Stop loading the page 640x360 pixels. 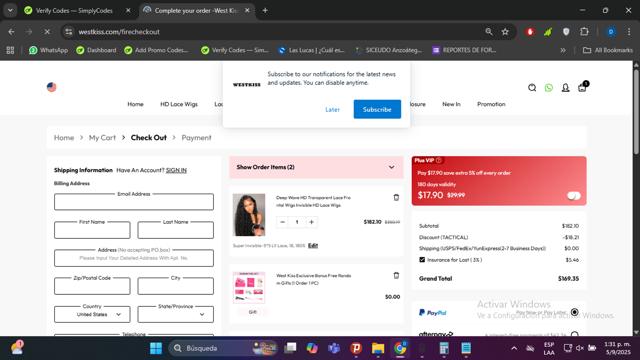[x=47, y=32]
